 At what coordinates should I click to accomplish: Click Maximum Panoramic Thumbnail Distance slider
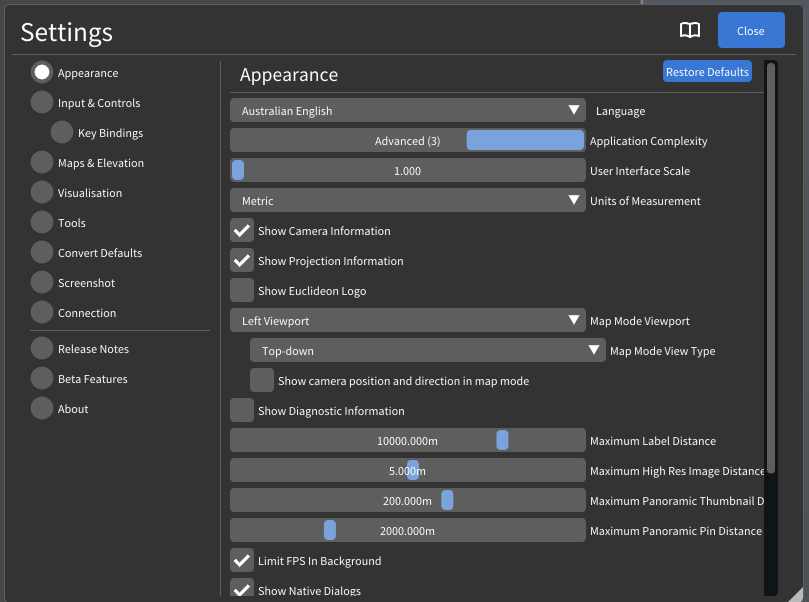[408, 500]
